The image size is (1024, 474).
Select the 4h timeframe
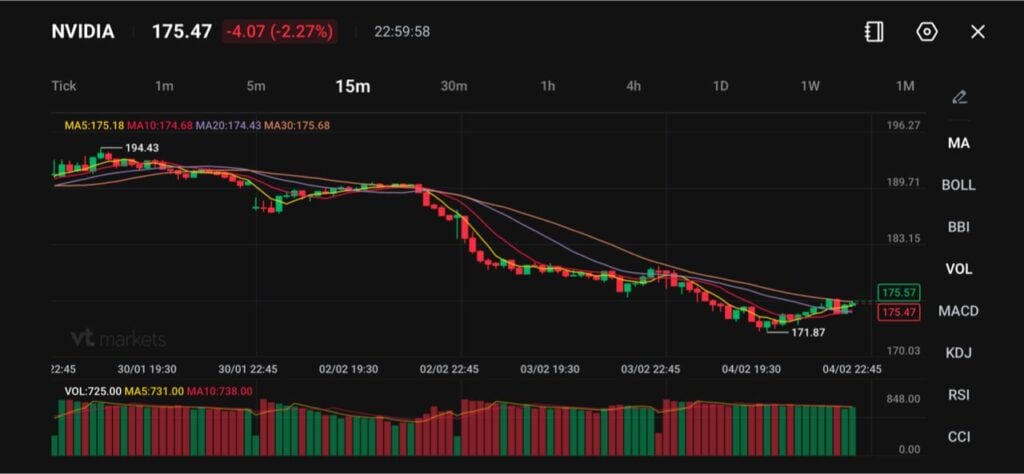[634, 86]
